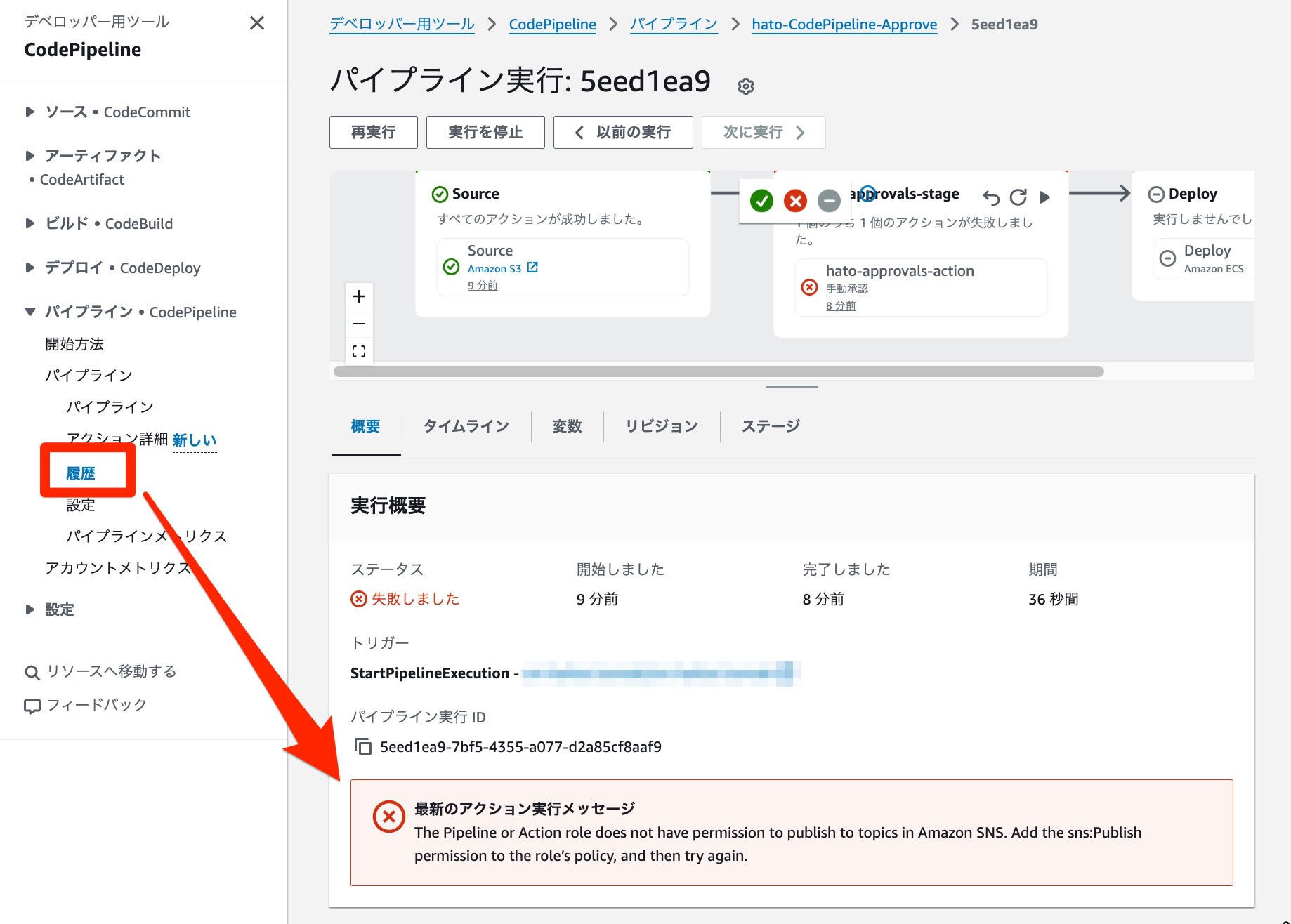1291x924 pixels.
Task: Fit pipeline diagram to screen
Action: point(359,351)
